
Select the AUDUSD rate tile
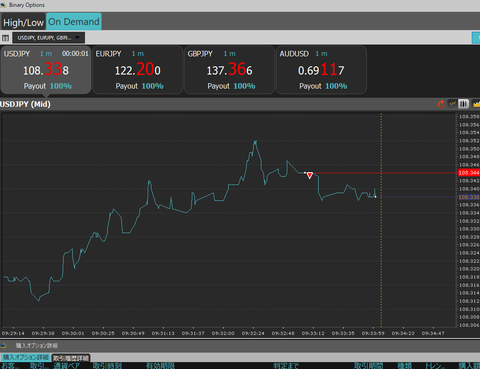(321, 70)
